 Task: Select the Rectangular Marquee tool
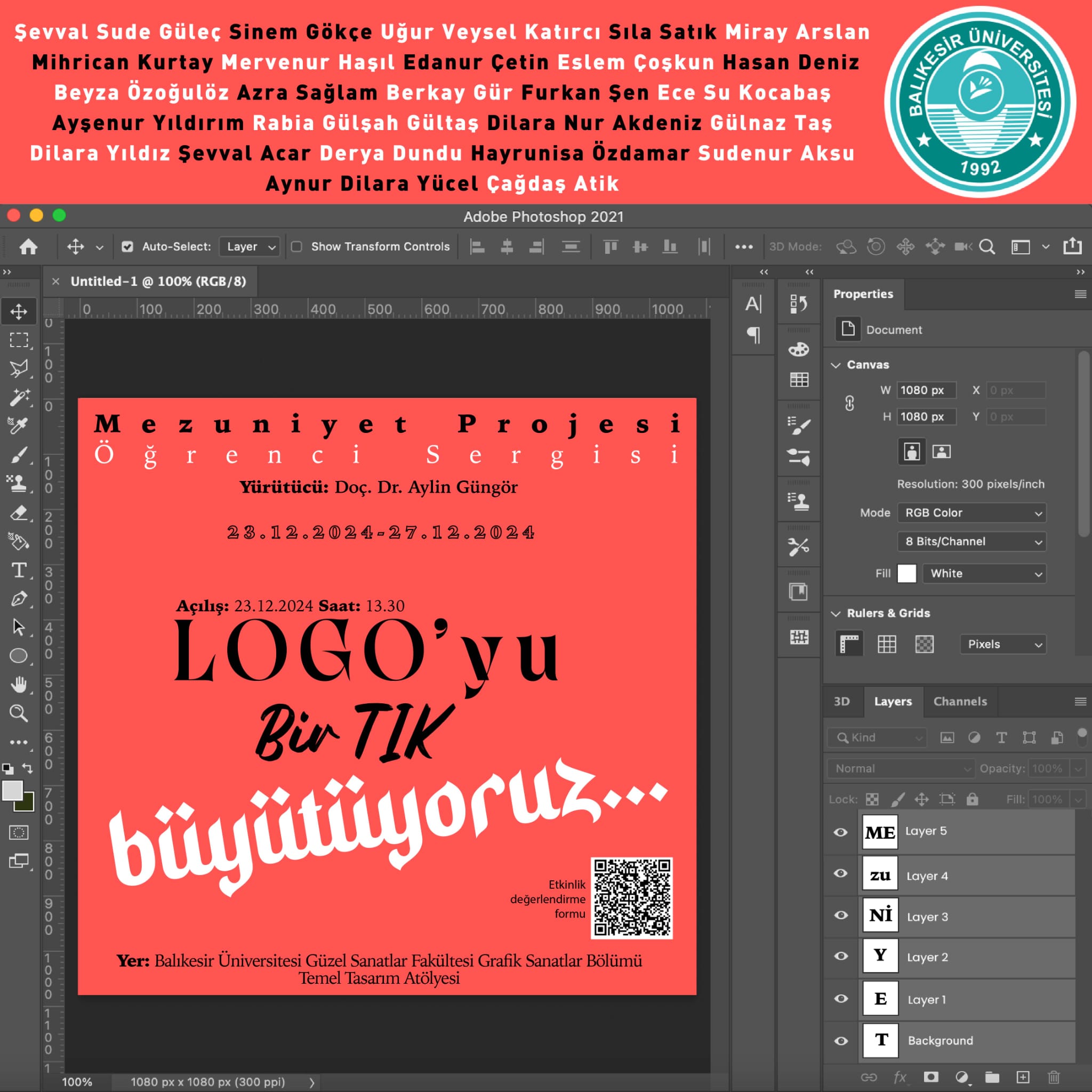coord(19,340)
